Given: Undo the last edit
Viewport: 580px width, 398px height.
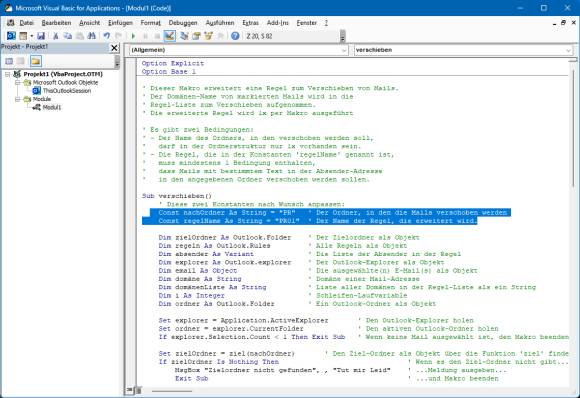Looking at the screenshot, I should (107, 36).
